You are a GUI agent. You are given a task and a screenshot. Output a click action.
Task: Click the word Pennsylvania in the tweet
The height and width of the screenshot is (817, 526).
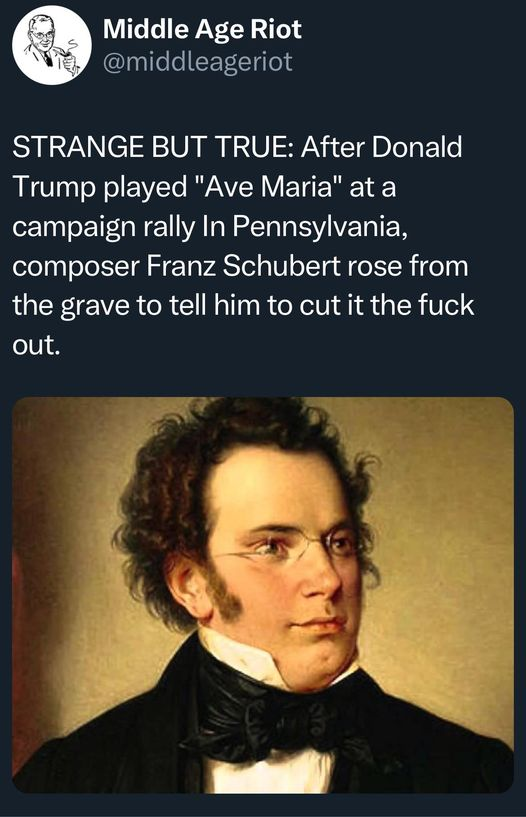(x=316, y=227)
